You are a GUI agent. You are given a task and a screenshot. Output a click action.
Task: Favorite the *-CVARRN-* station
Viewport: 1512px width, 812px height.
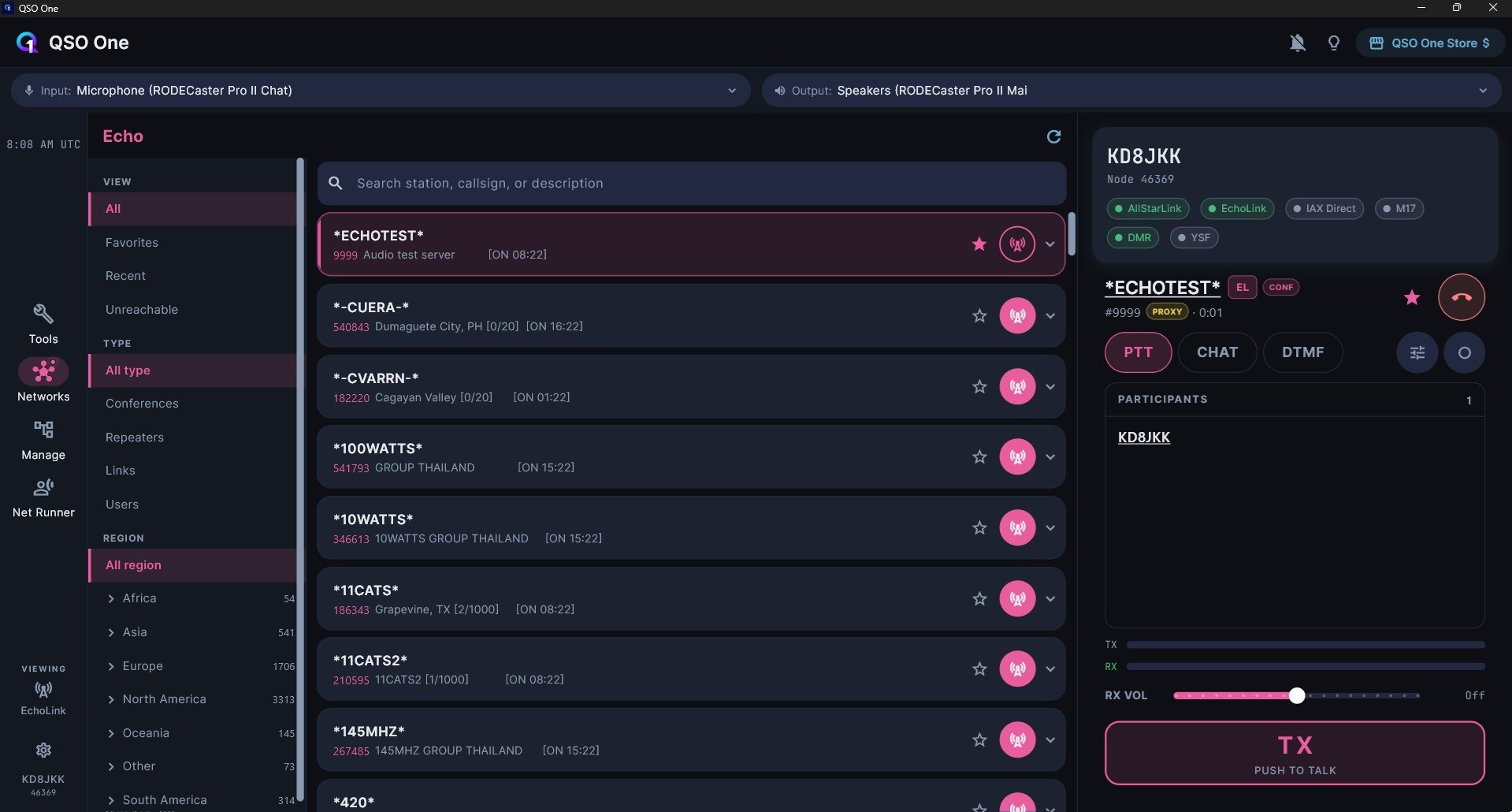pos(979,387)
